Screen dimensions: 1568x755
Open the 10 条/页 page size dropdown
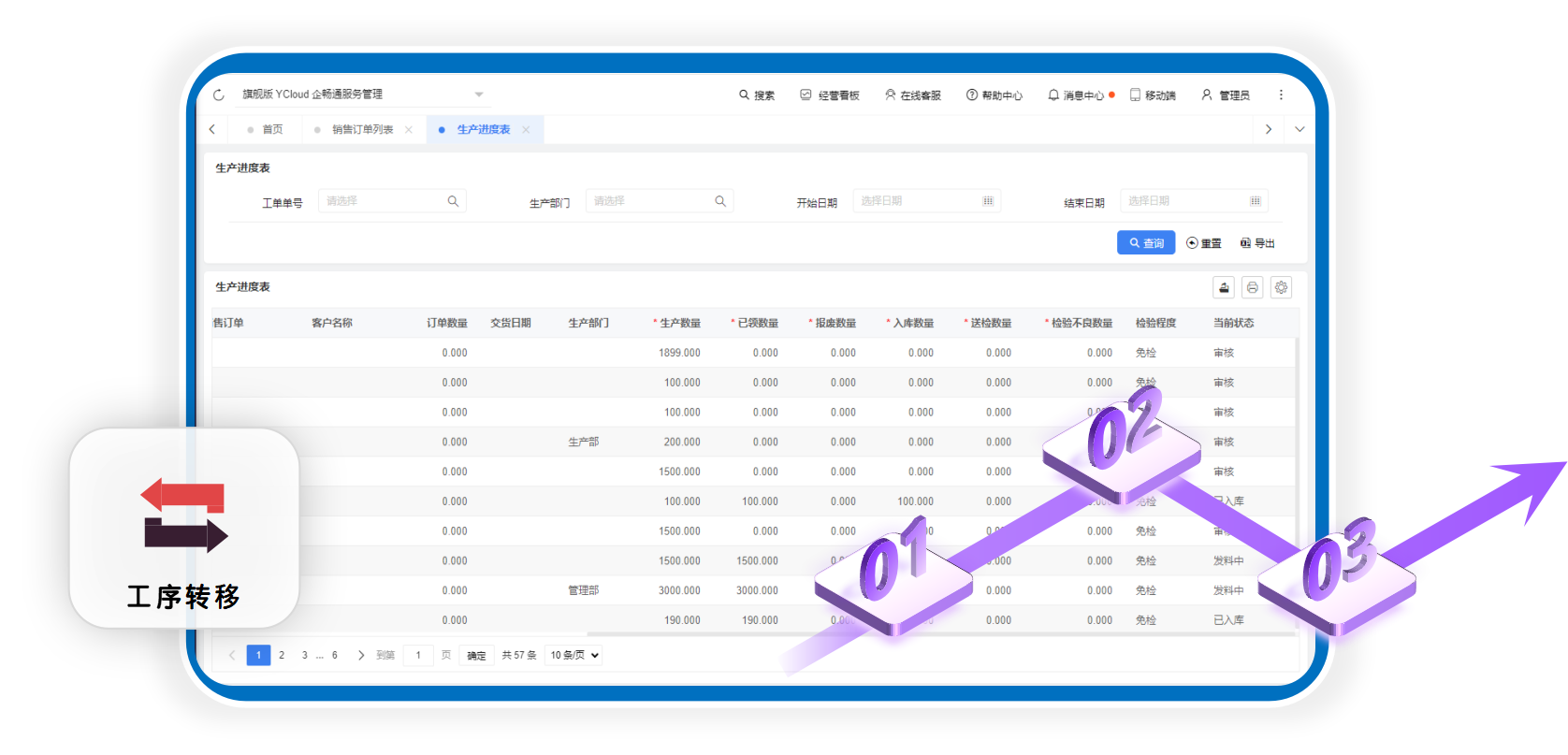pos(573,655)
